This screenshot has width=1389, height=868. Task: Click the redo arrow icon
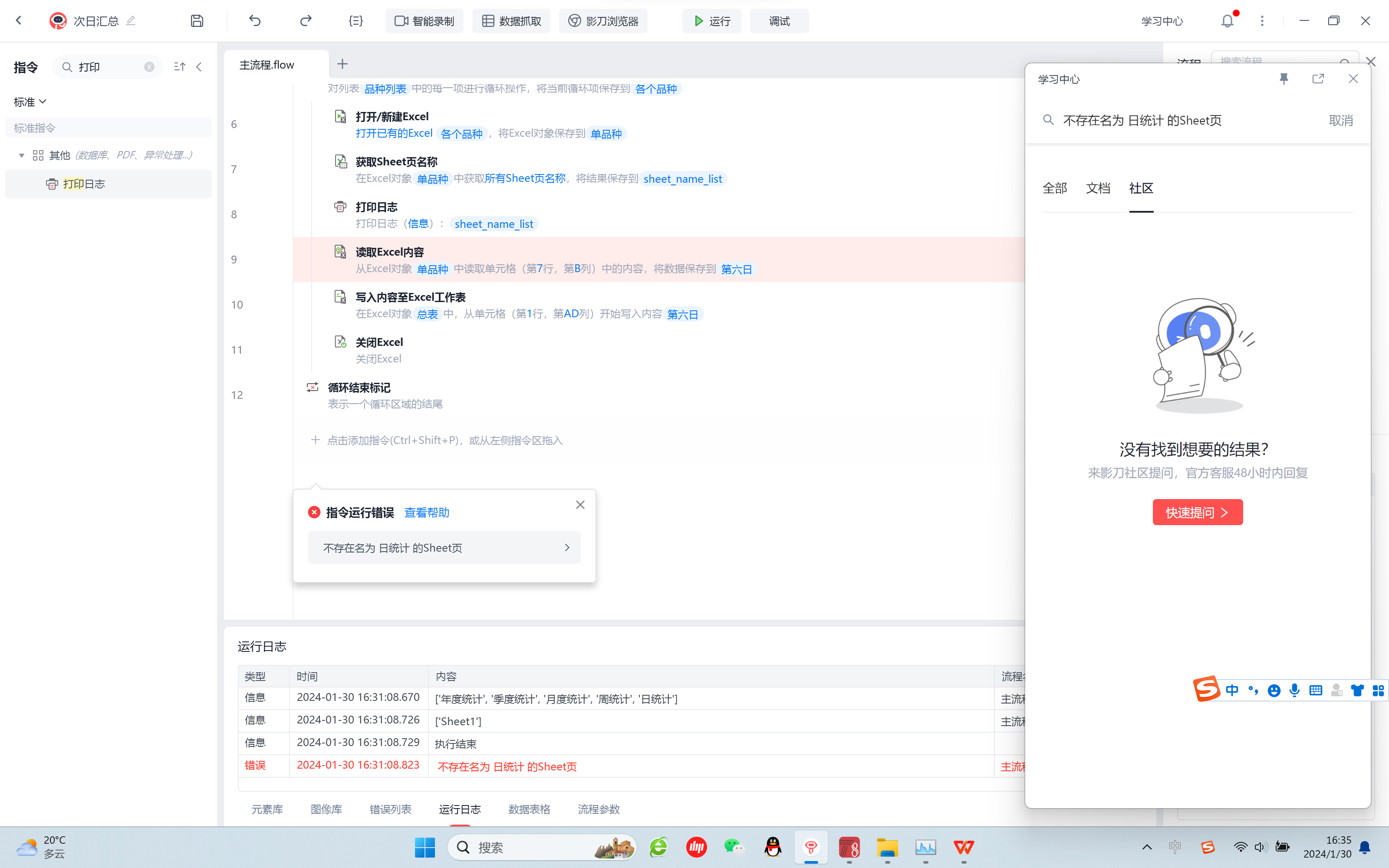[305, 21]
